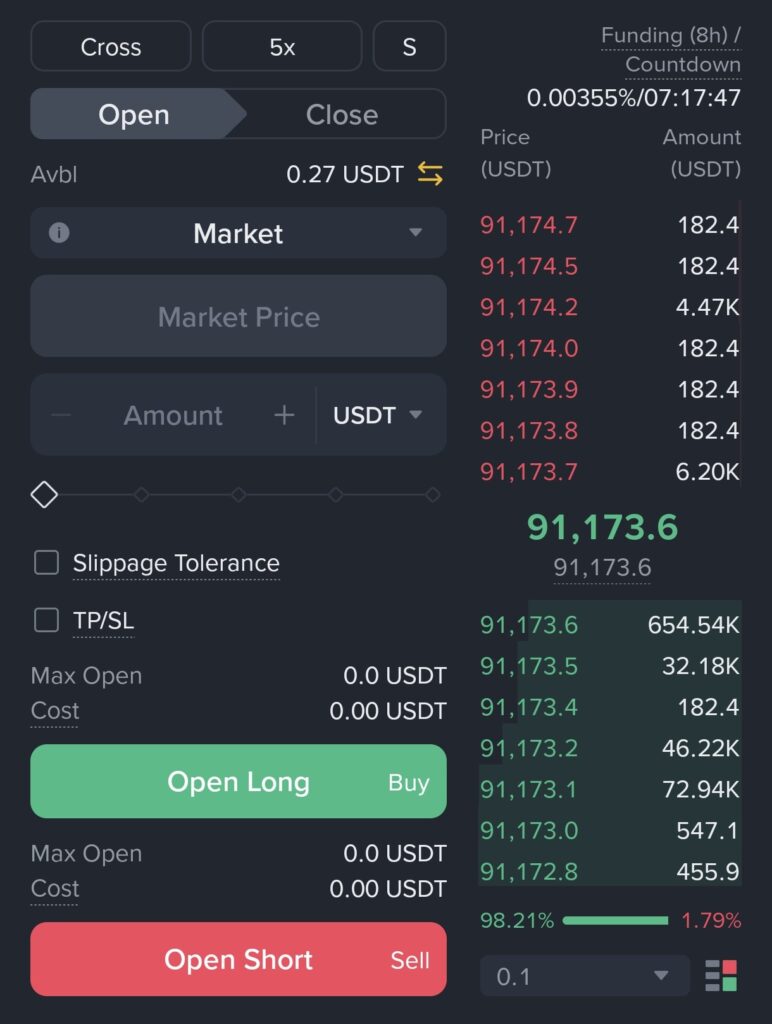Viewport: 772px width, 1024px height.
Task: Open the Market order type dropdown
Action: tap(238, 233)
